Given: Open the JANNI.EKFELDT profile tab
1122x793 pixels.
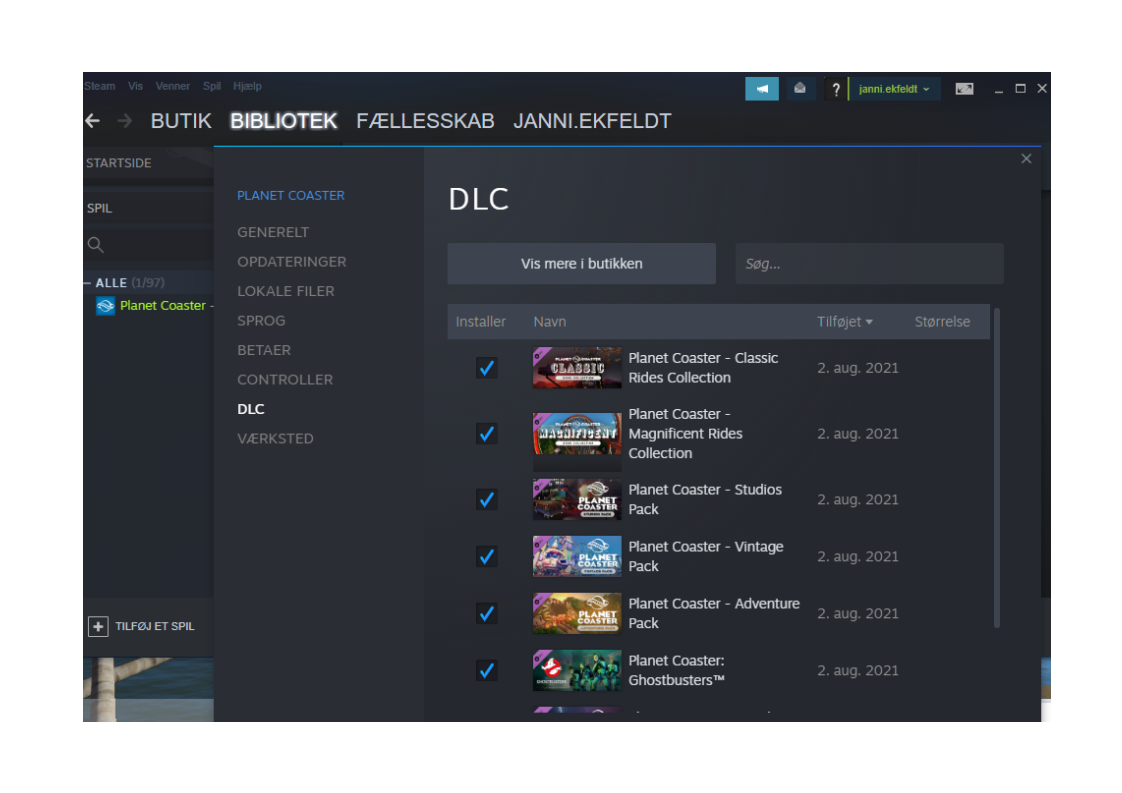Looking at the screenshot, I should [x=592, y=121].
